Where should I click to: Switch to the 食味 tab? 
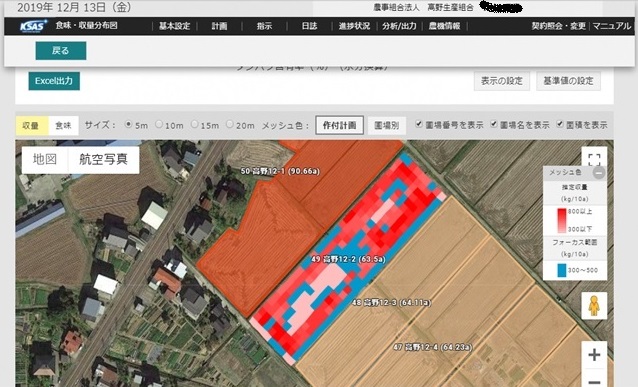click(x=63, y=125)
